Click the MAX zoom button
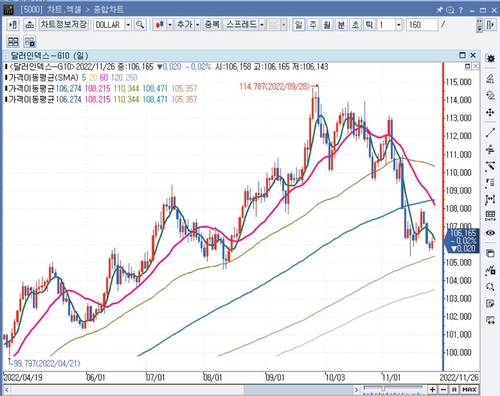Image resolution: width=500 pixels, height=396 pixels. 469,389
